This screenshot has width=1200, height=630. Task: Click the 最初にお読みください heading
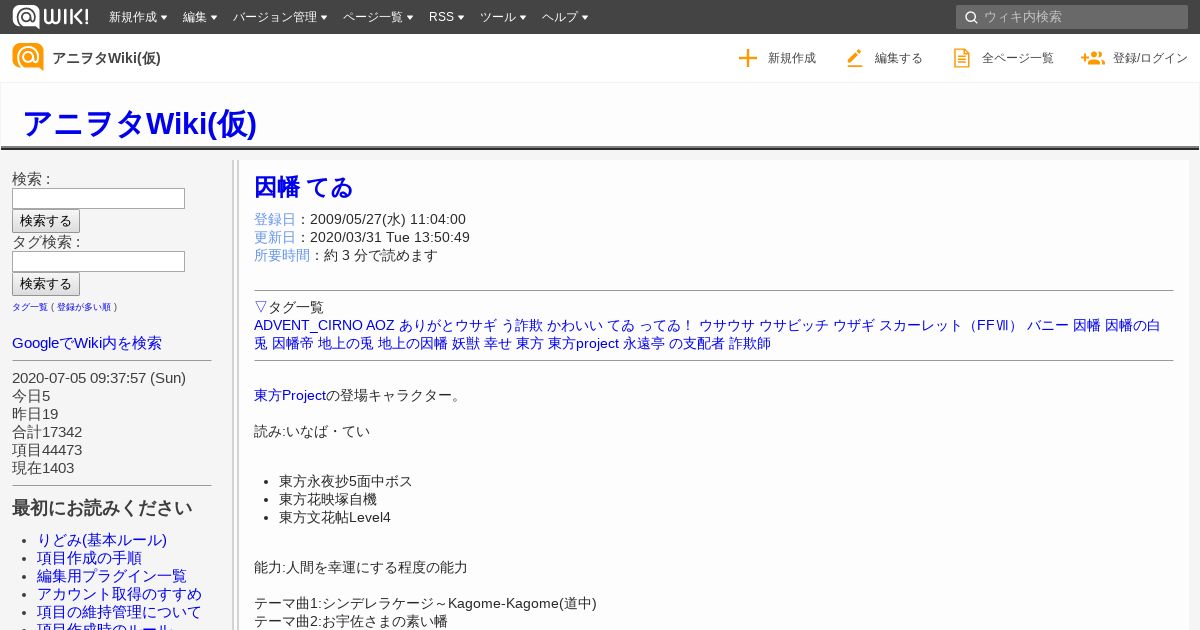tap(102, 508)
